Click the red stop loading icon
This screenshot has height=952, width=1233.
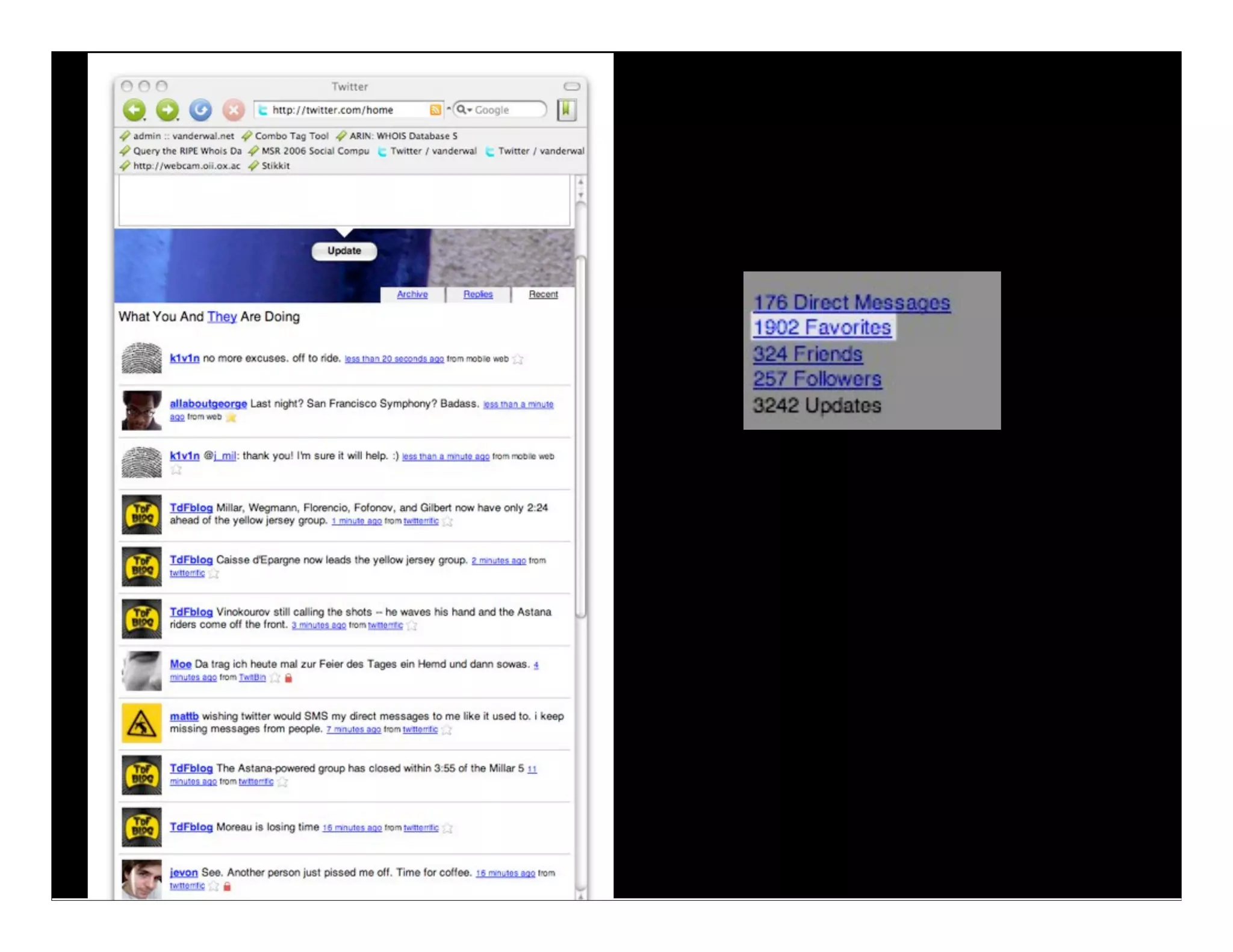tap(233, 110)
